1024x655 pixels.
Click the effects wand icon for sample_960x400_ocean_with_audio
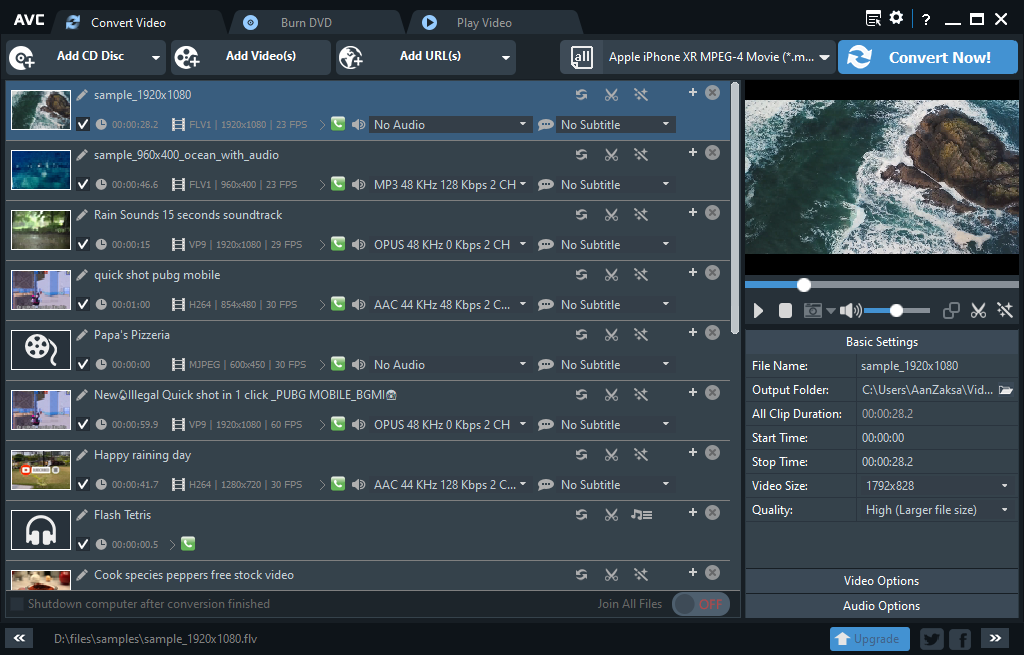click(641, 155)
